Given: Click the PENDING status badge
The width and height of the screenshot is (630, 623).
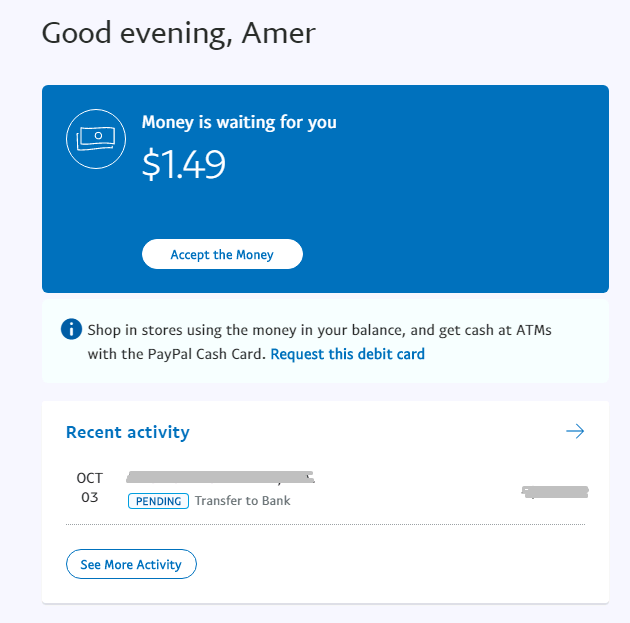Looking at the screenshot, I should point(158,500).
